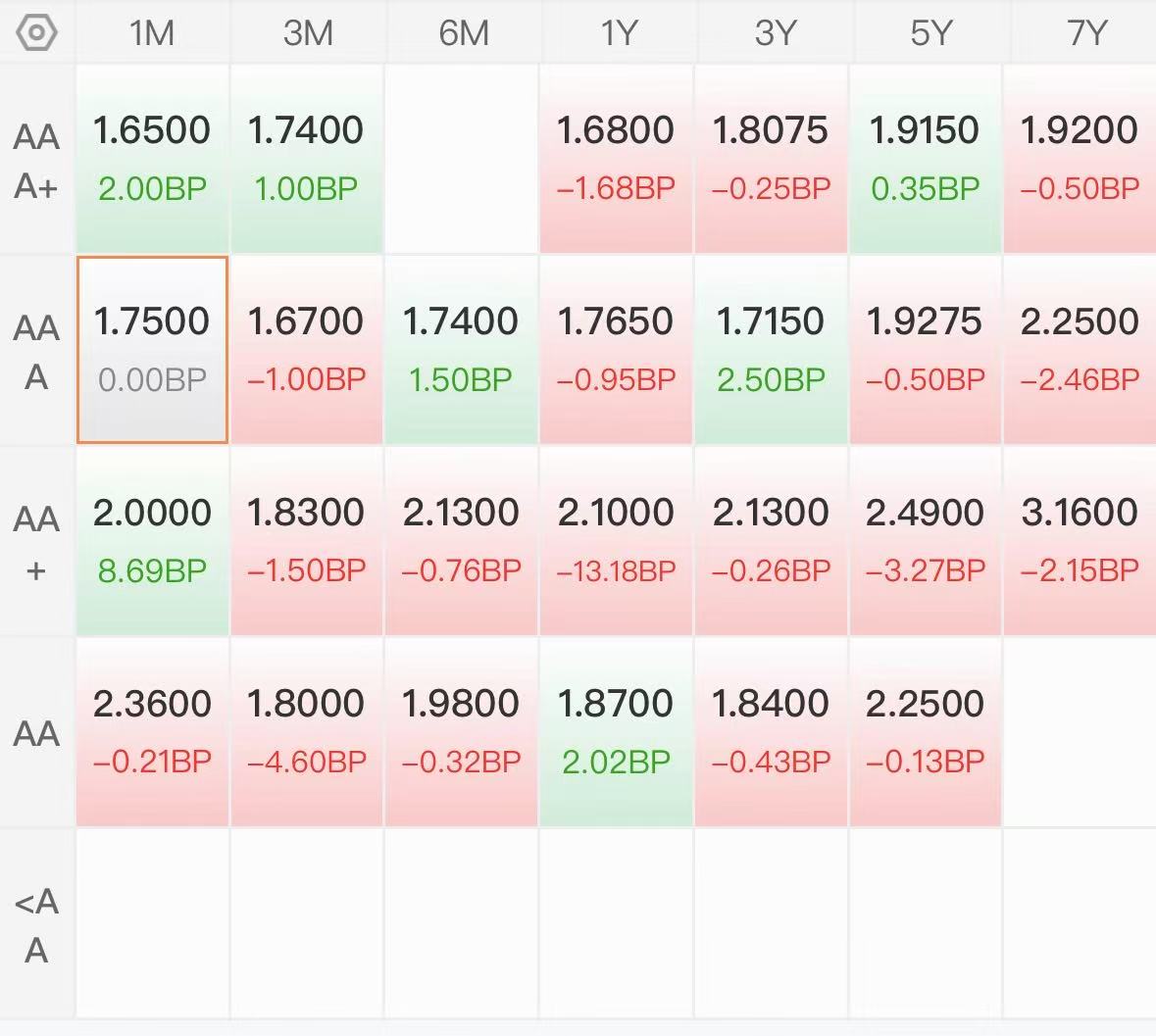
Task: Open AA+ 1Y cell with -13.18BP
Action: pyautogui.click(x=617, y=542)
